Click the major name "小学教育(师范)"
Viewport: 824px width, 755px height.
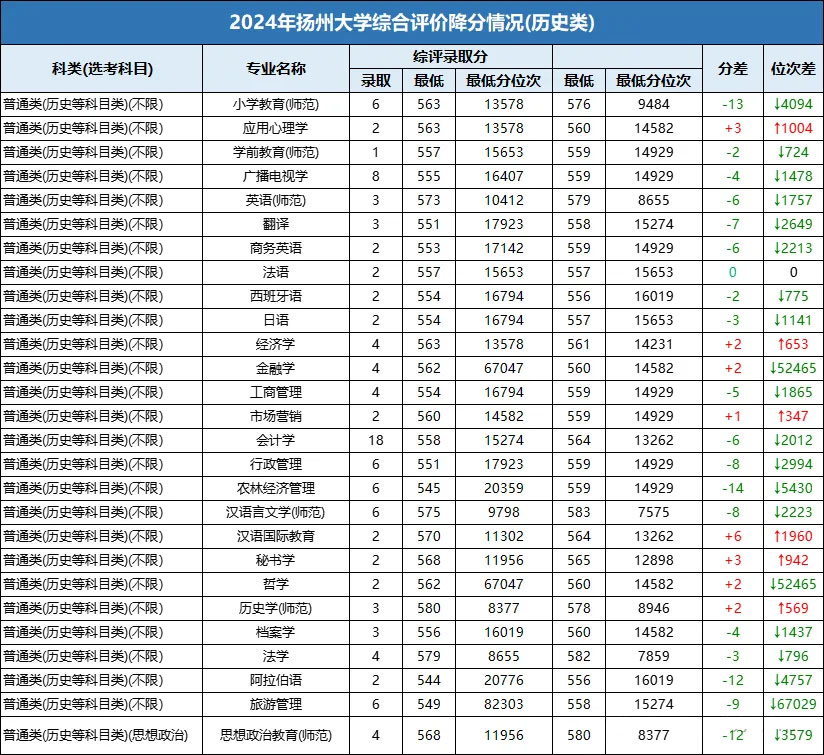pyautogui.click(x=276, y=105)
